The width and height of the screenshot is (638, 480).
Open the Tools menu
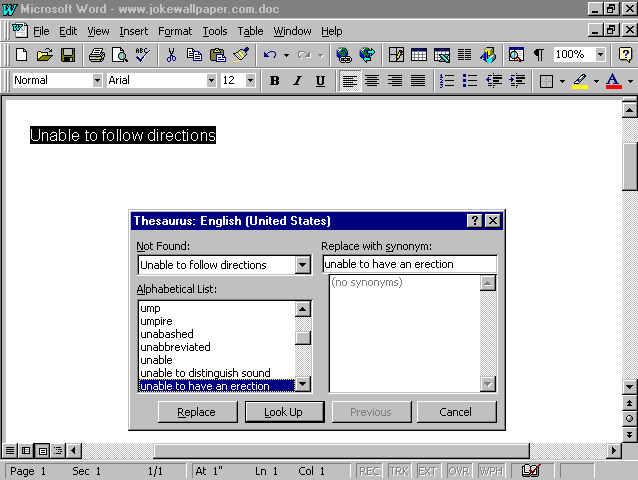click(x=214, y=31)
